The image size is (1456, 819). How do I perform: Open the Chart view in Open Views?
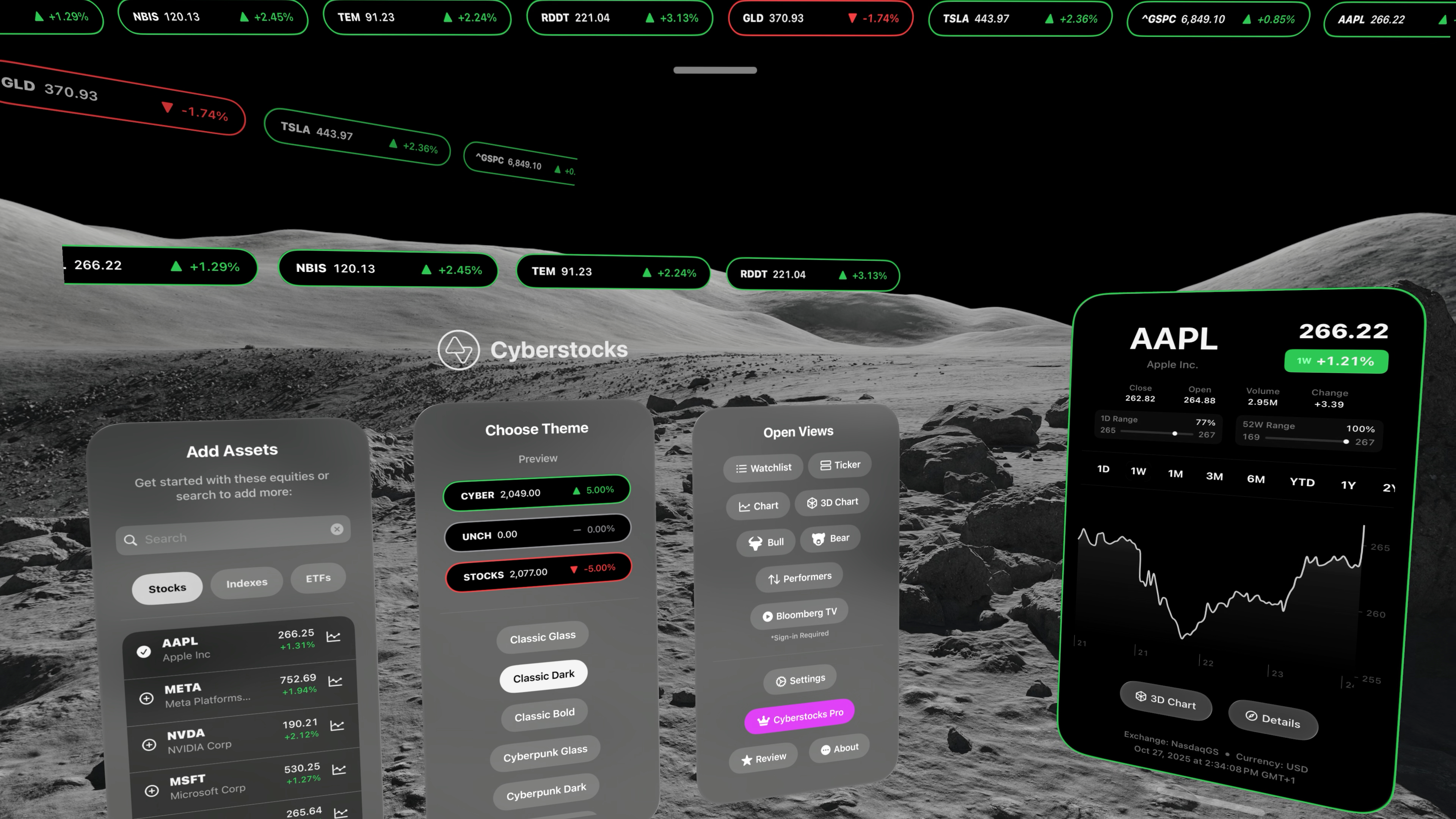[x=758, y=506]
